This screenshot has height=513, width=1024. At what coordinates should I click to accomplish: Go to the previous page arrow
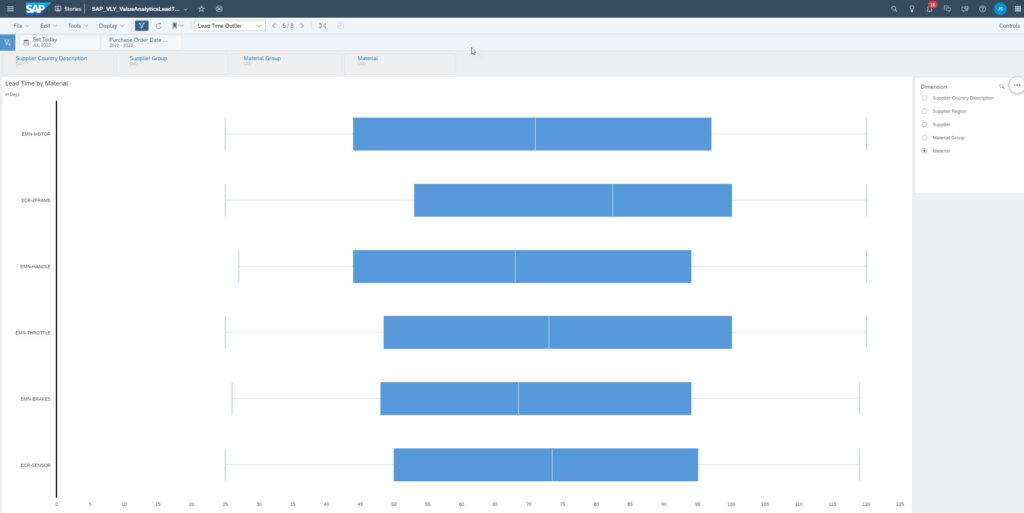tap(274, 25)
